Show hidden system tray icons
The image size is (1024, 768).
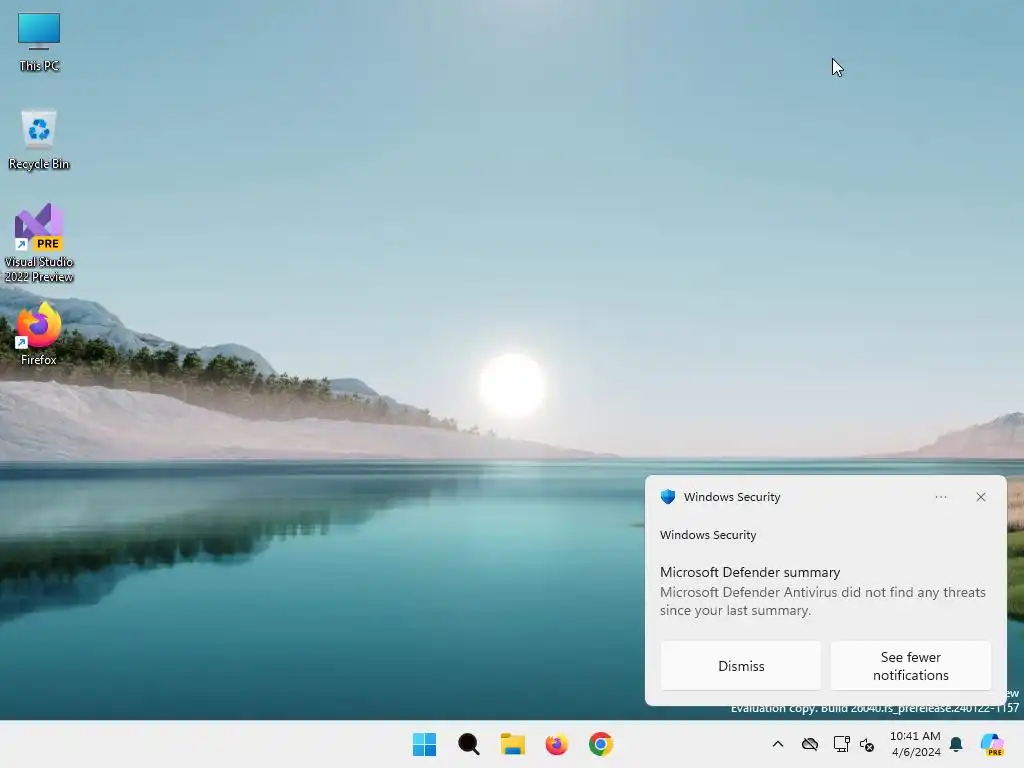[x=778, y=744]
